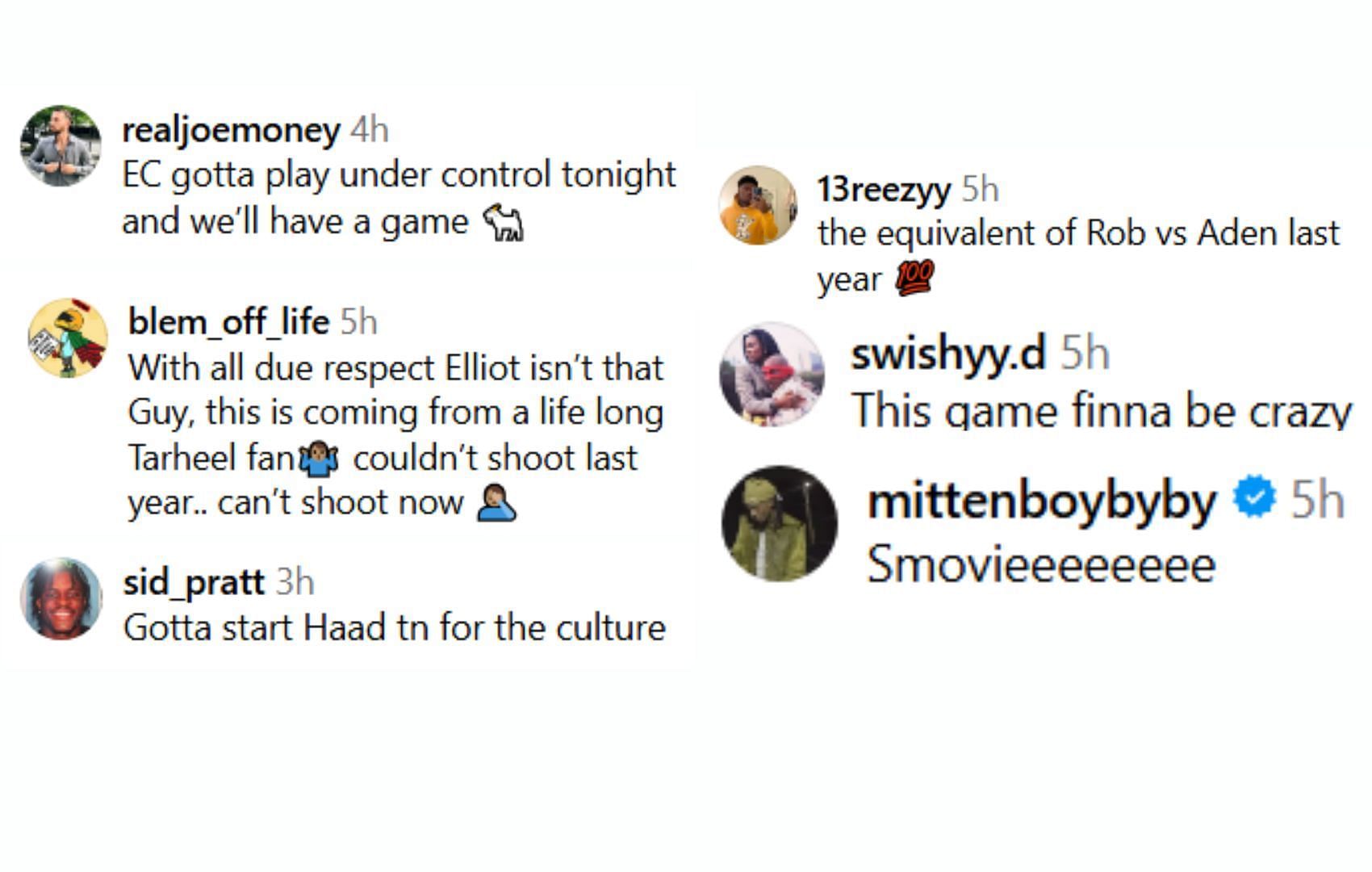
Task: Click the shrugging emoji after Tarheel fan
Action: 319,459
